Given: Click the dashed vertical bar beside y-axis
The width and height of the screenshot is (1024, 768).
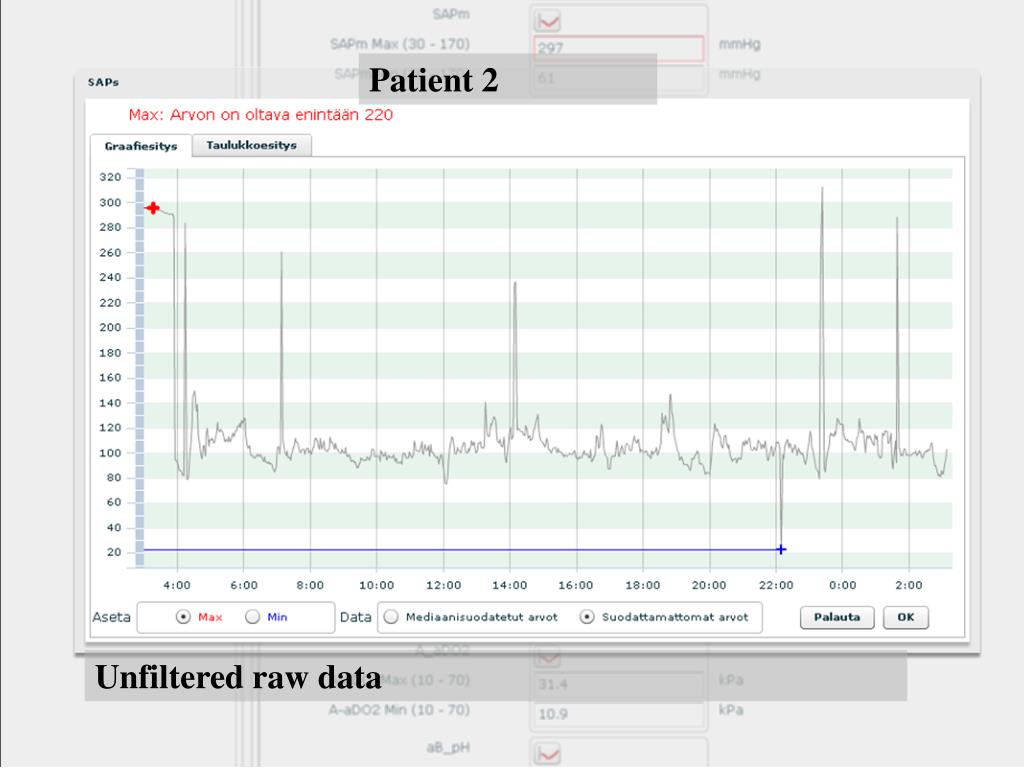Looking at the screenshot, I should point(140,368).
